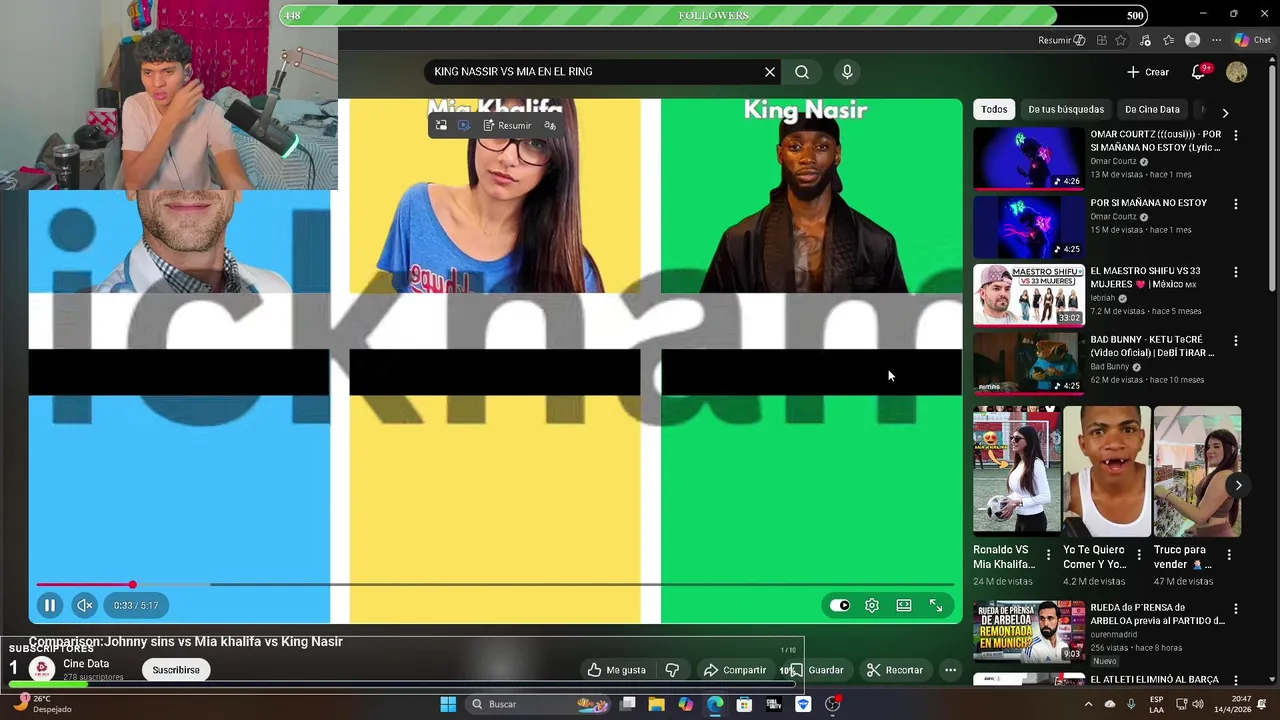Click the Me gusta like button
Image resolution: width=1280 pixels, height=720 pixels.
(x=617, y=670)
